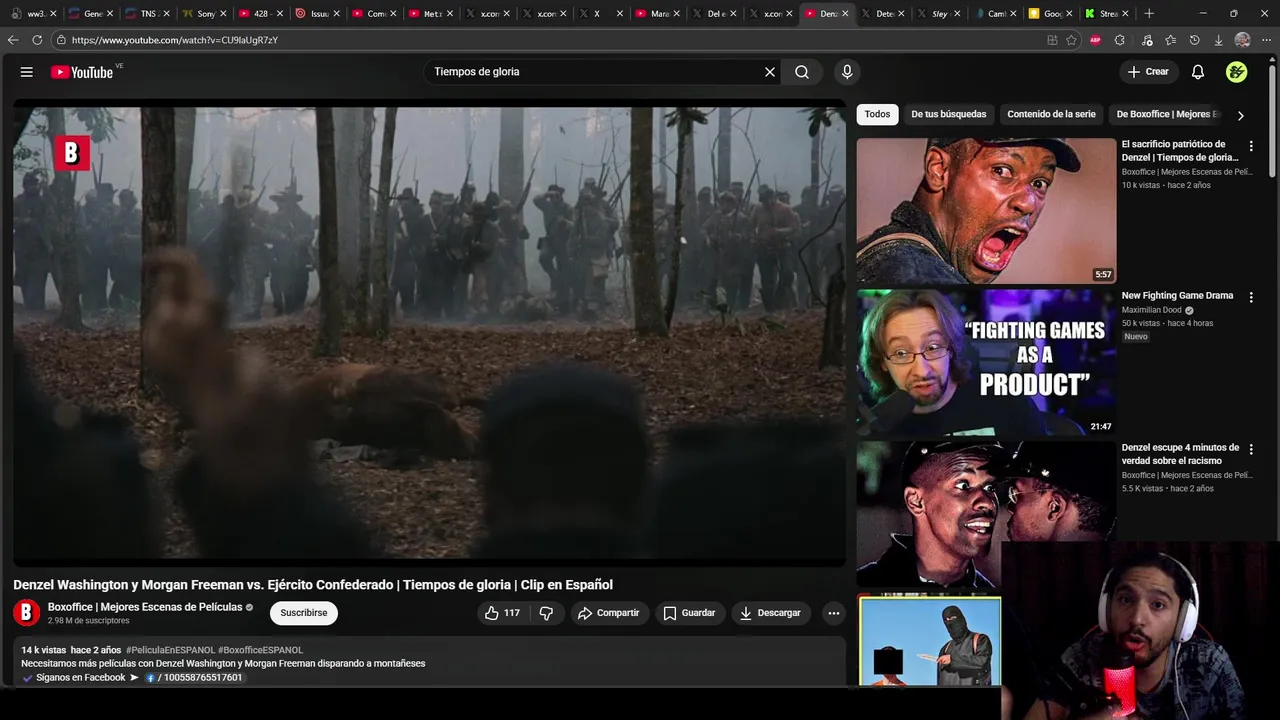This screenshot has height=720, width=1280.
Task: Click the Suscribirse button
Action: (x=303, y=613)
